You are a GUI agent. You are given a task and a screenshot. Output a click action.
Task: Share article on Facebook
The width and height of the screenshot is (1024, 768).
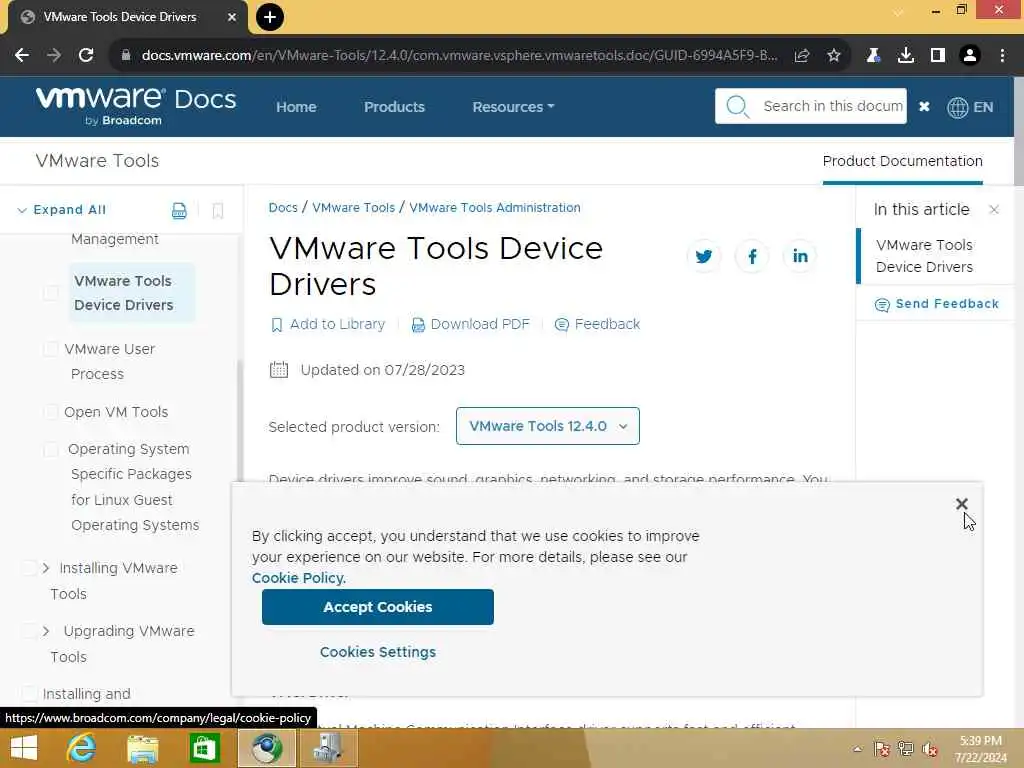[752, 256]
